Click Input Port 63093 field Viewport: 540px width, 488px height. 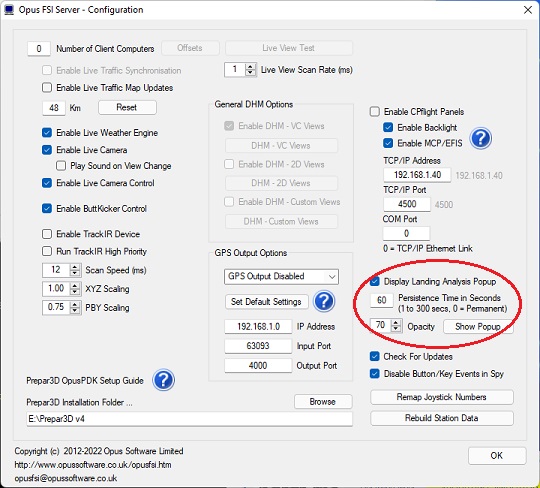(x=258, y=346)
